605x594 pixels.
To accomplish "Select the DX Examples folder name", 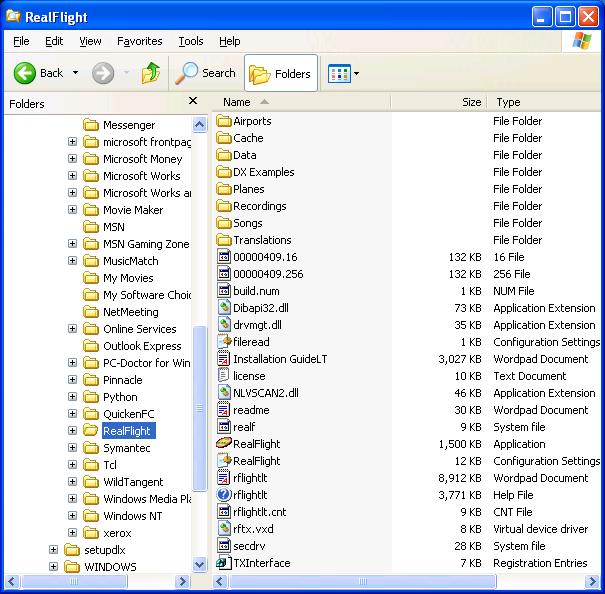I will pos(264,172).
